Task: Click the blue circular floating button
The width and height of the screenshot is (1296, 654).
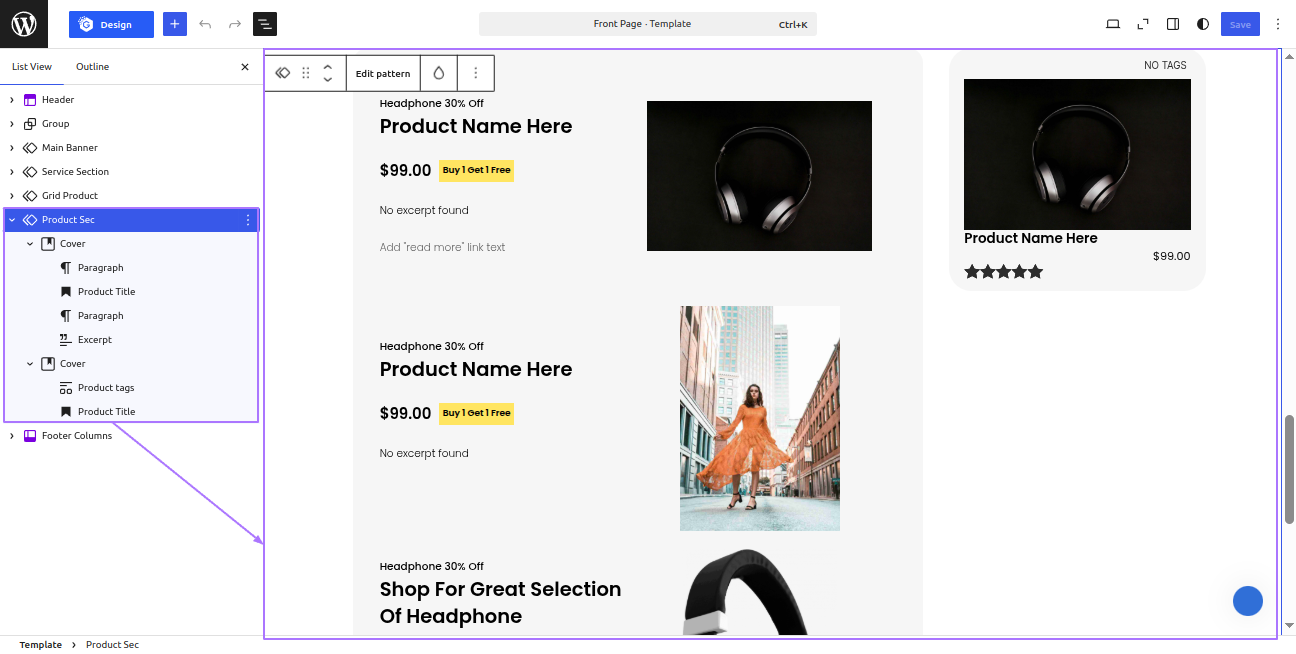Action: point(1248,601)
